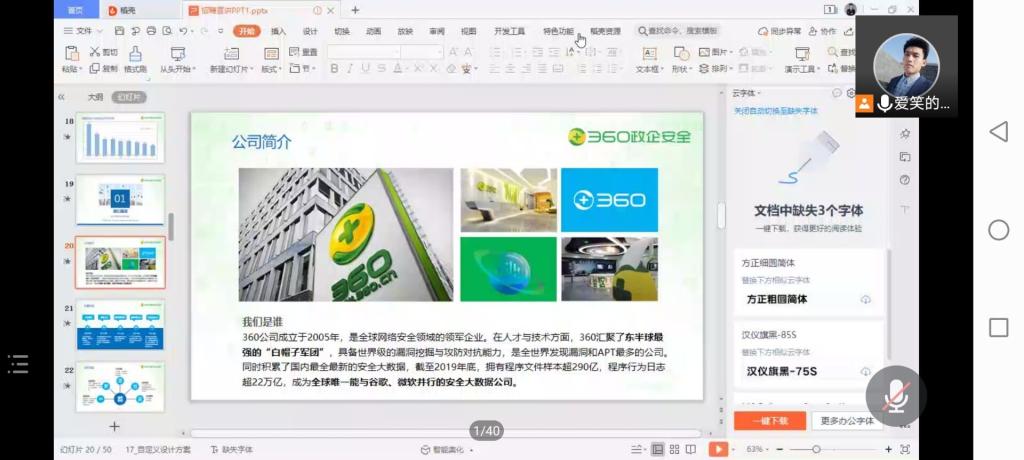1024x460 pixels.
Task: Open the 特色功能 tab
Action: (x=558, y=31)
